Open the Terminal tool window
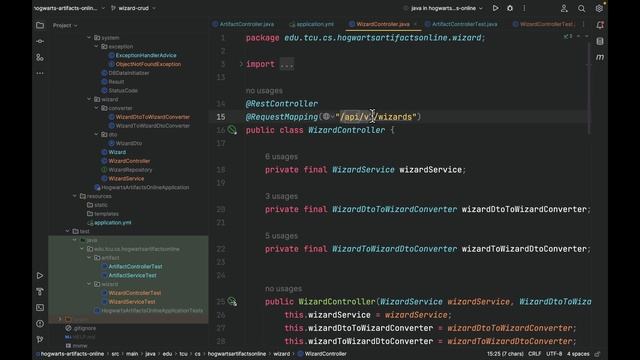Screen dimensions: 640x360 [x=40, y=307]
